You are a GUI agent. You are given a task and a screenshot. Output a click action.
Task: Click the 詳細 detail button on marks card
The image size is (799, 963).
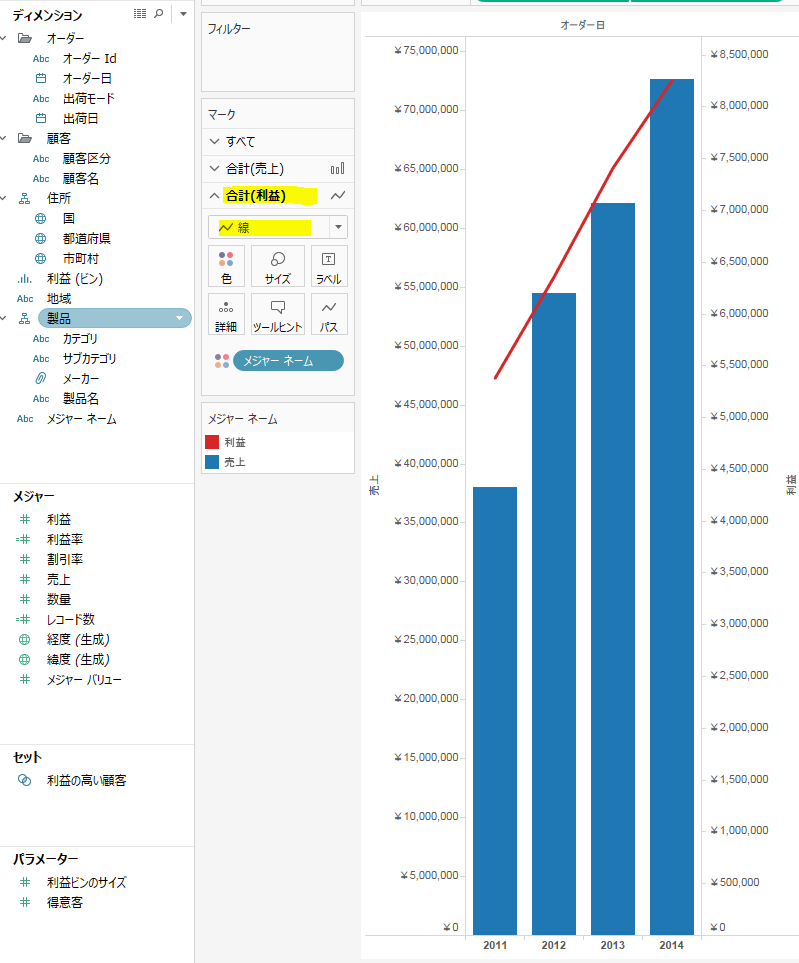click(226, 314)
